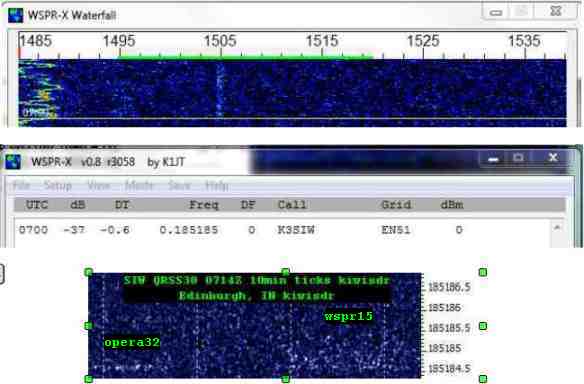Screen dimensions: 584x384
Task: Click 1505 mark on waterfall frequency scale
Action: [x=220, y=41]
